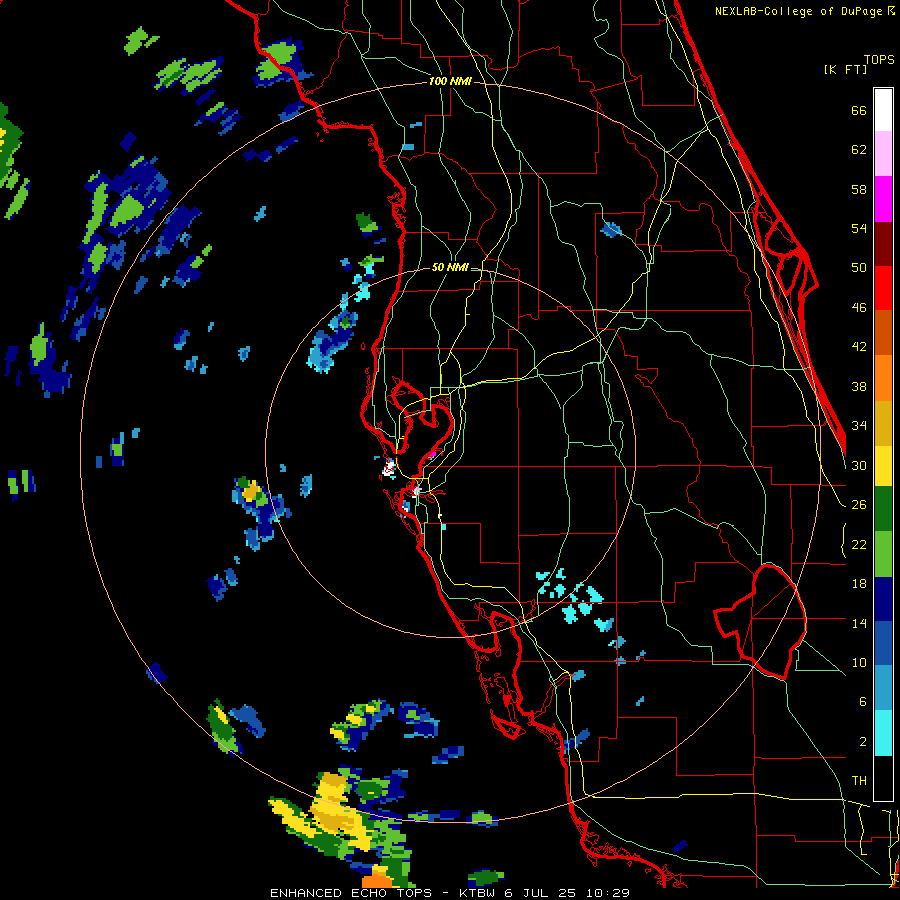Click the 100 NMI range ring label
This screenshot has height=900, width=900.
pos(450,82)
